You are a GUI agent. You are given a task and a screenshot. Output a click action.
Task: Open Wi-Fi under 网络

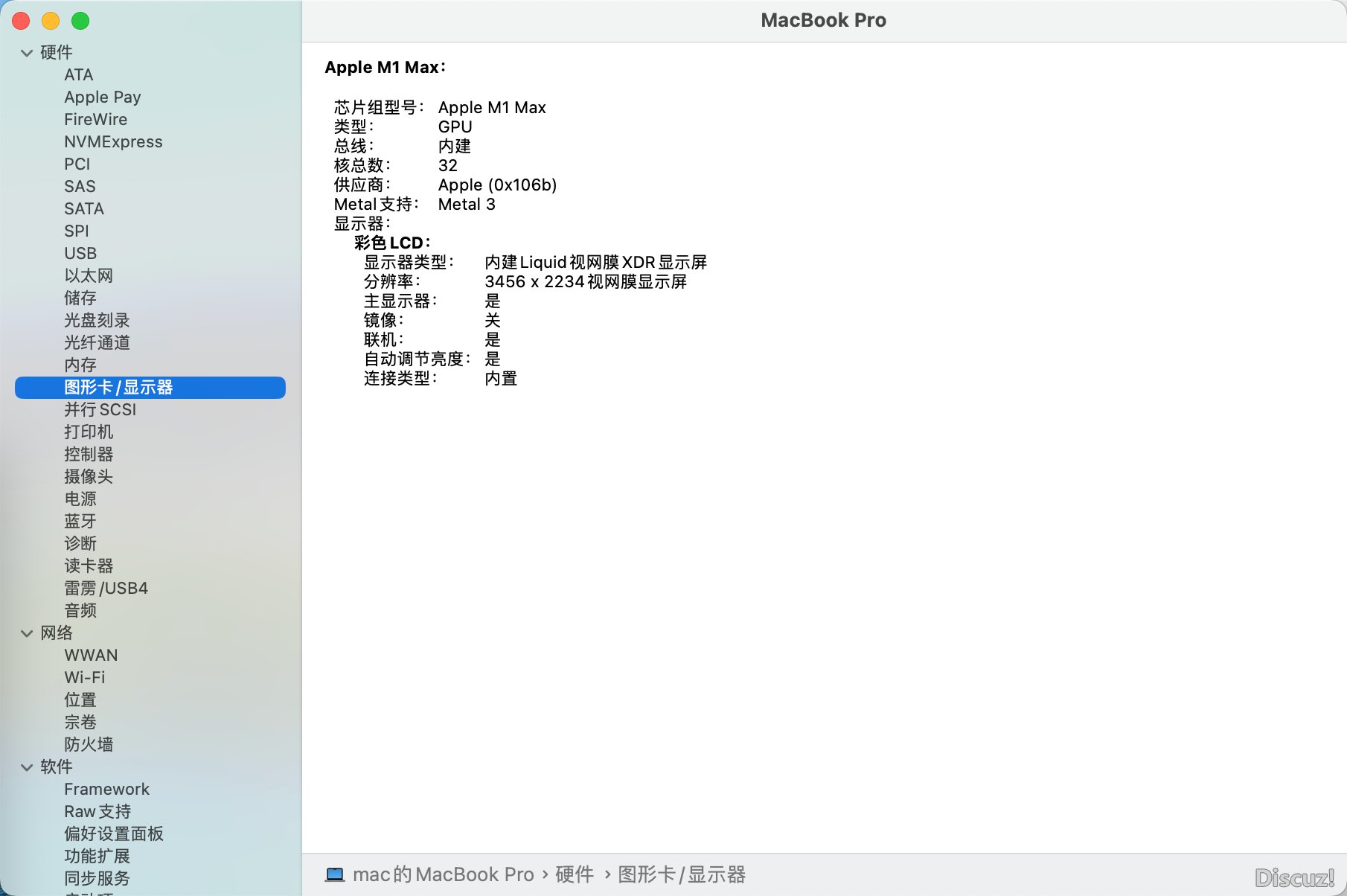pyautogui.click(x=85, y=678)
